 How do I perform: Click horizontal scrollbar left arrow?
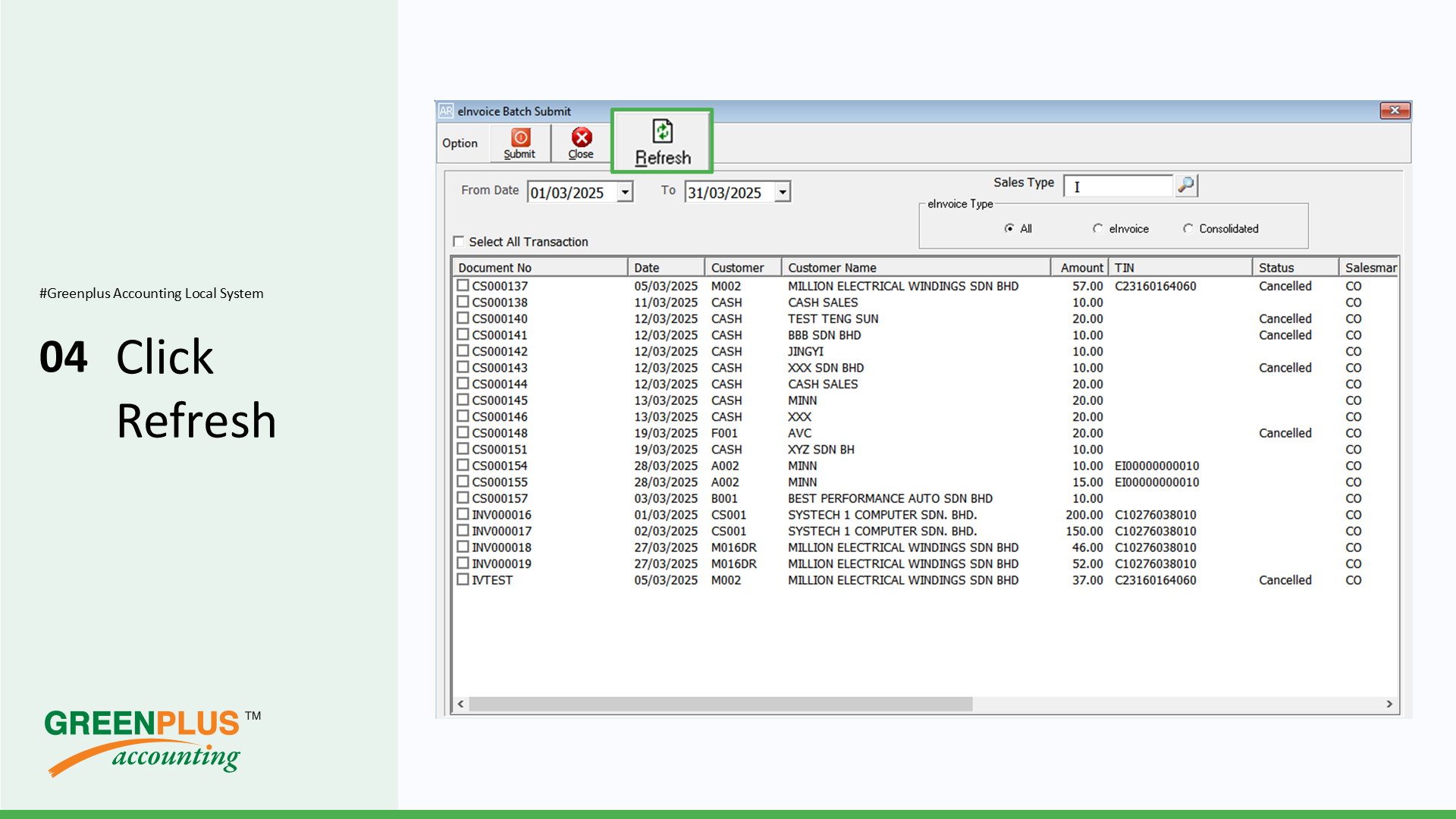(x=460, y=704)
